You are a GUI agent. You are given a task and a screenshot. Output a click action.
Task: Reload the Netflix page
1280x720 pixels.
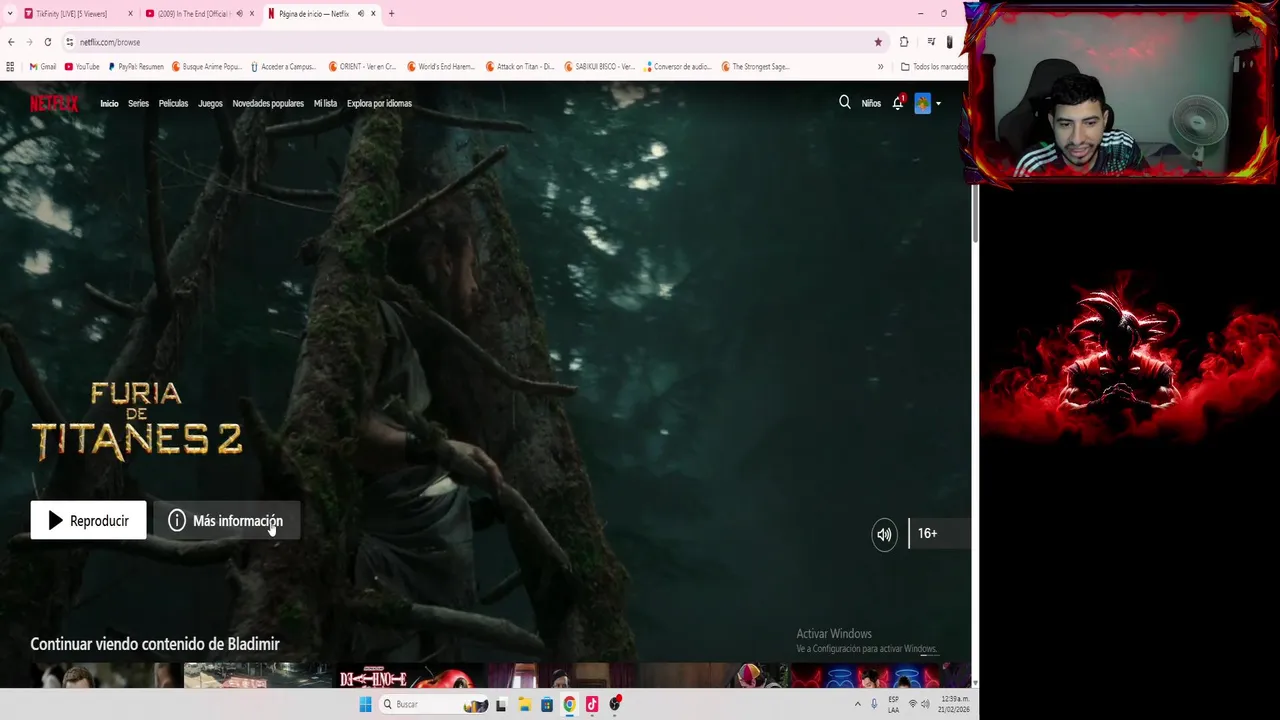47,42
